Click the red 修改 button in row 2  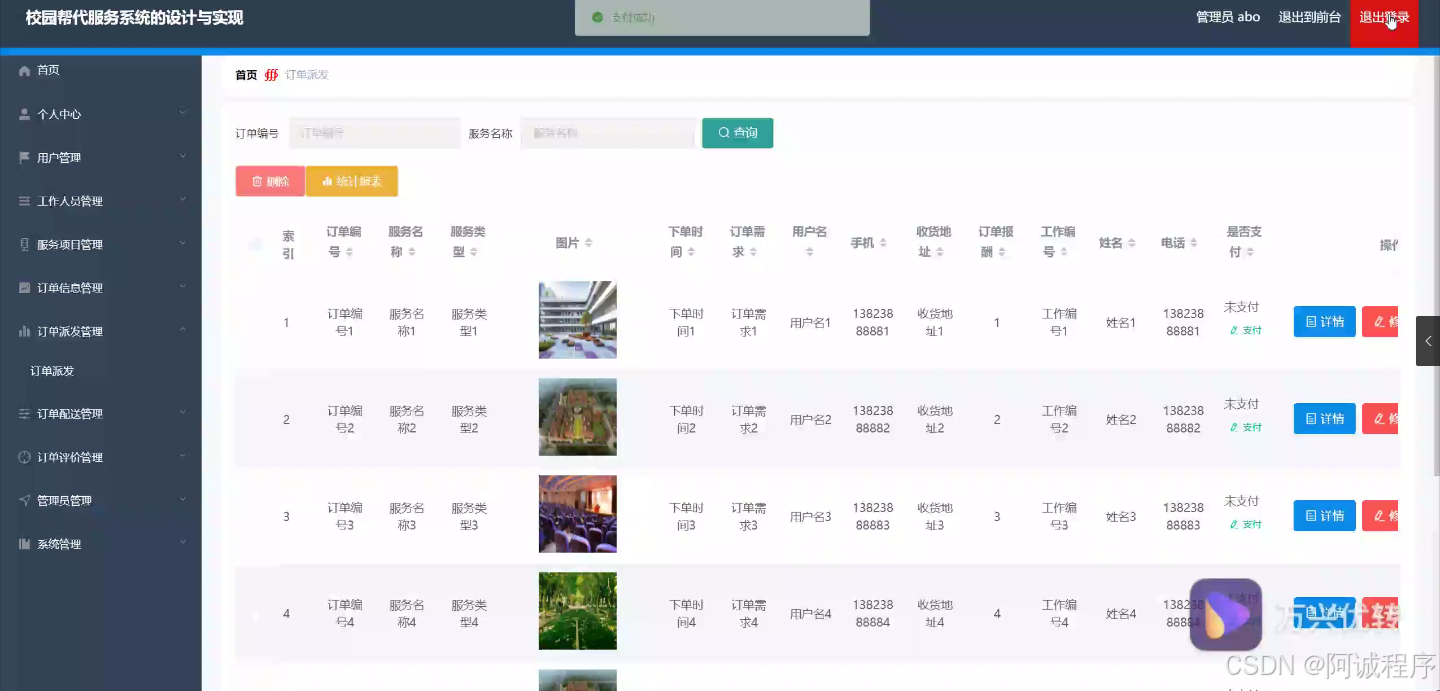tap(1380, 419)
